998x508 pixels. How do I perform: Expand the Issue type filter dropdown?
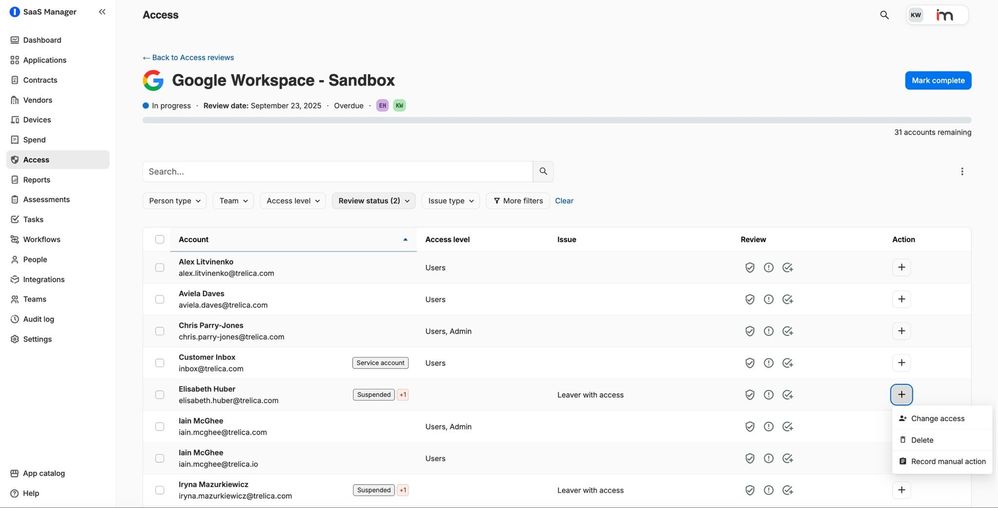(450, 201)
